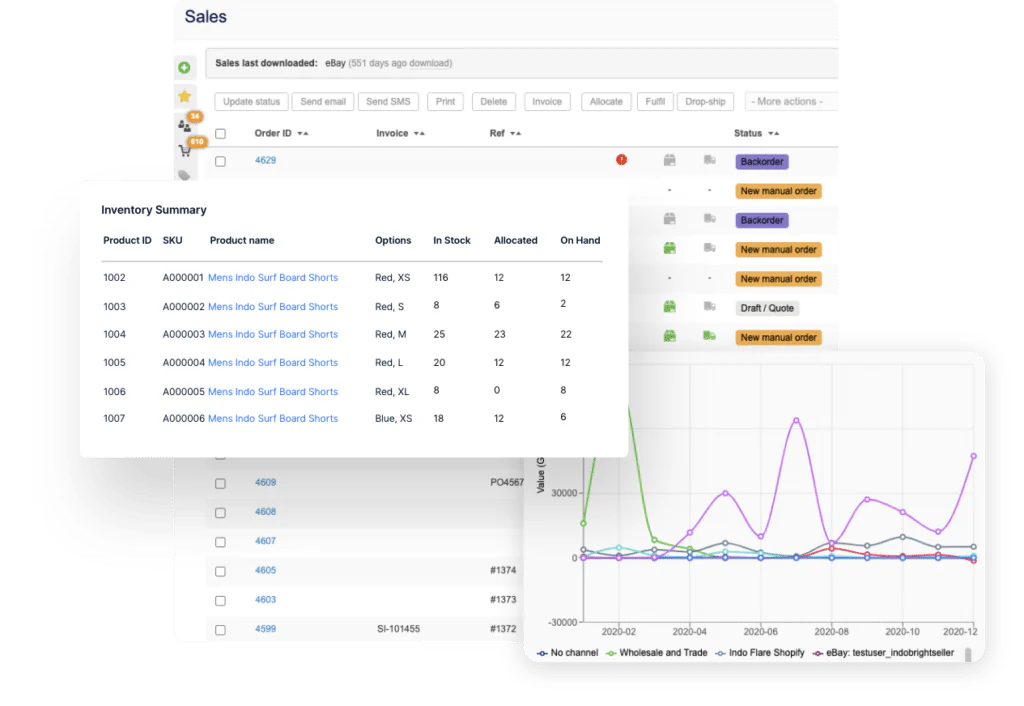Click the Fulfil button
Screen dimensions: 1024x706
[655, 101]
